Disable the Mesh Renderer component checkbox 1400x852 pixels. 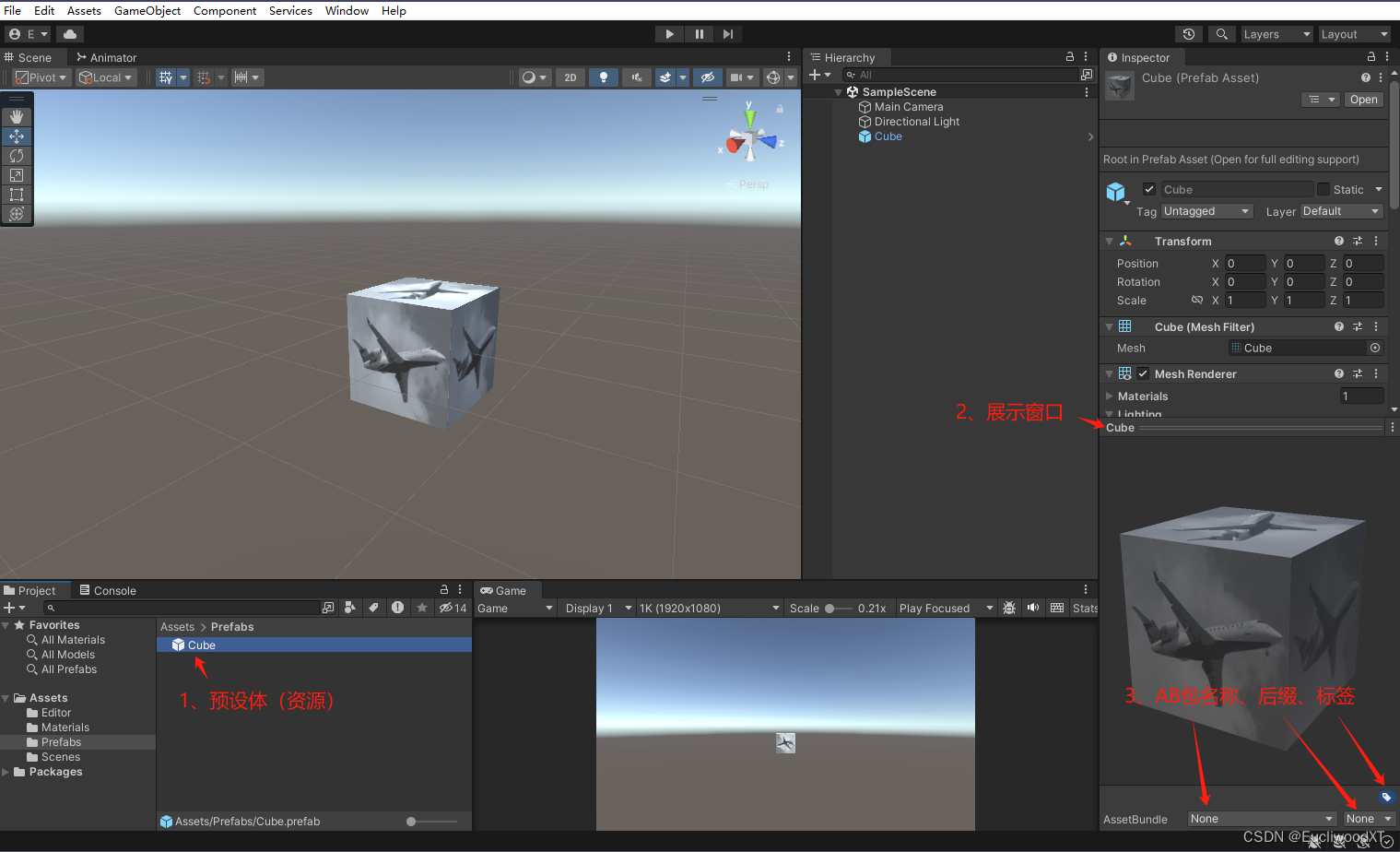pyautogui.click(x=1143, y=373)
